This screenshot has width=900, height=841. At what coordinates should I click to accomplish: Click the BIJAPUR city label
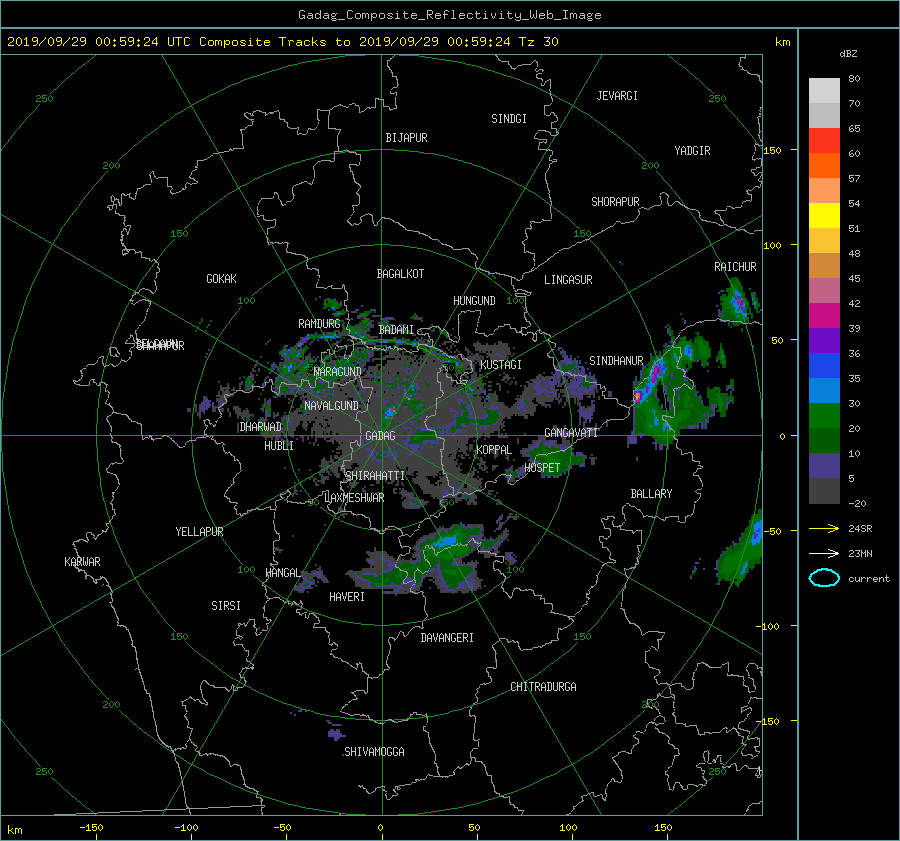[x=406, y=138]
